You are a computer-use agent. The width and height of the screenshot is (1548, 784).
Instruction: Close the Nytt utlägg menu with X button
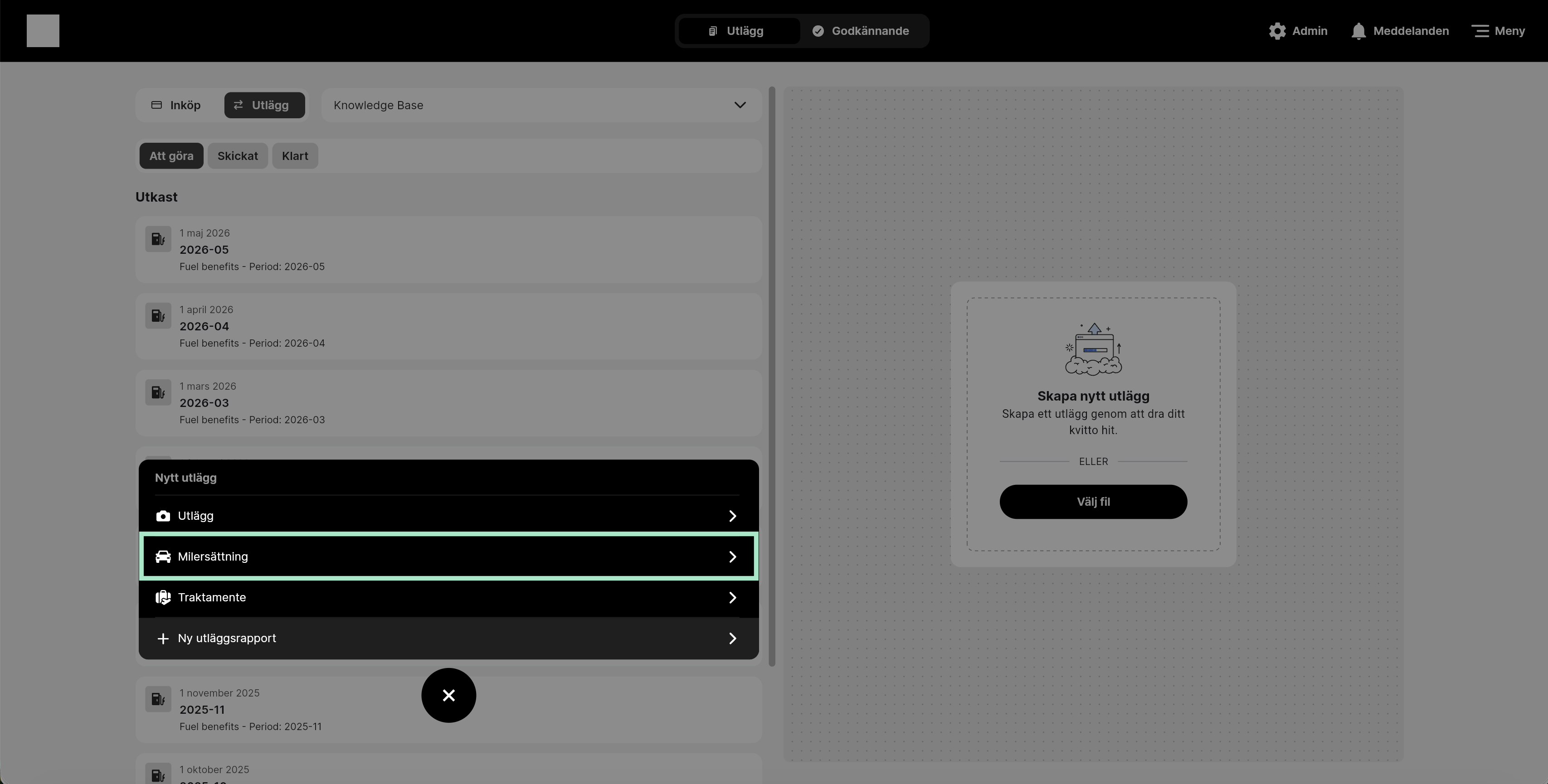pyautogui.click(x=448, y=696)
